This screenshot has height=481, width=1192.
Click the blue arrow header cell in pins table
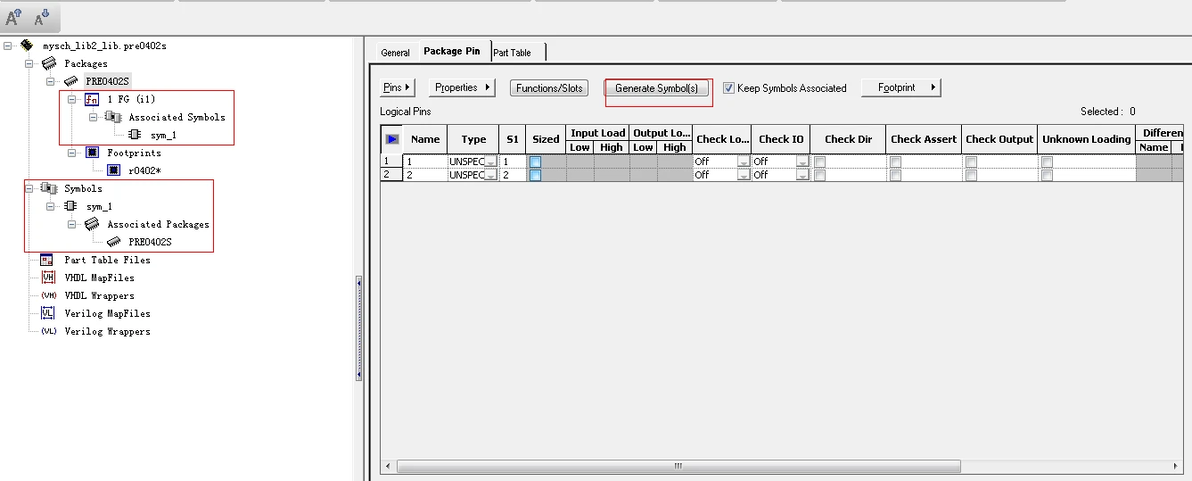click(x=392, y=139)
